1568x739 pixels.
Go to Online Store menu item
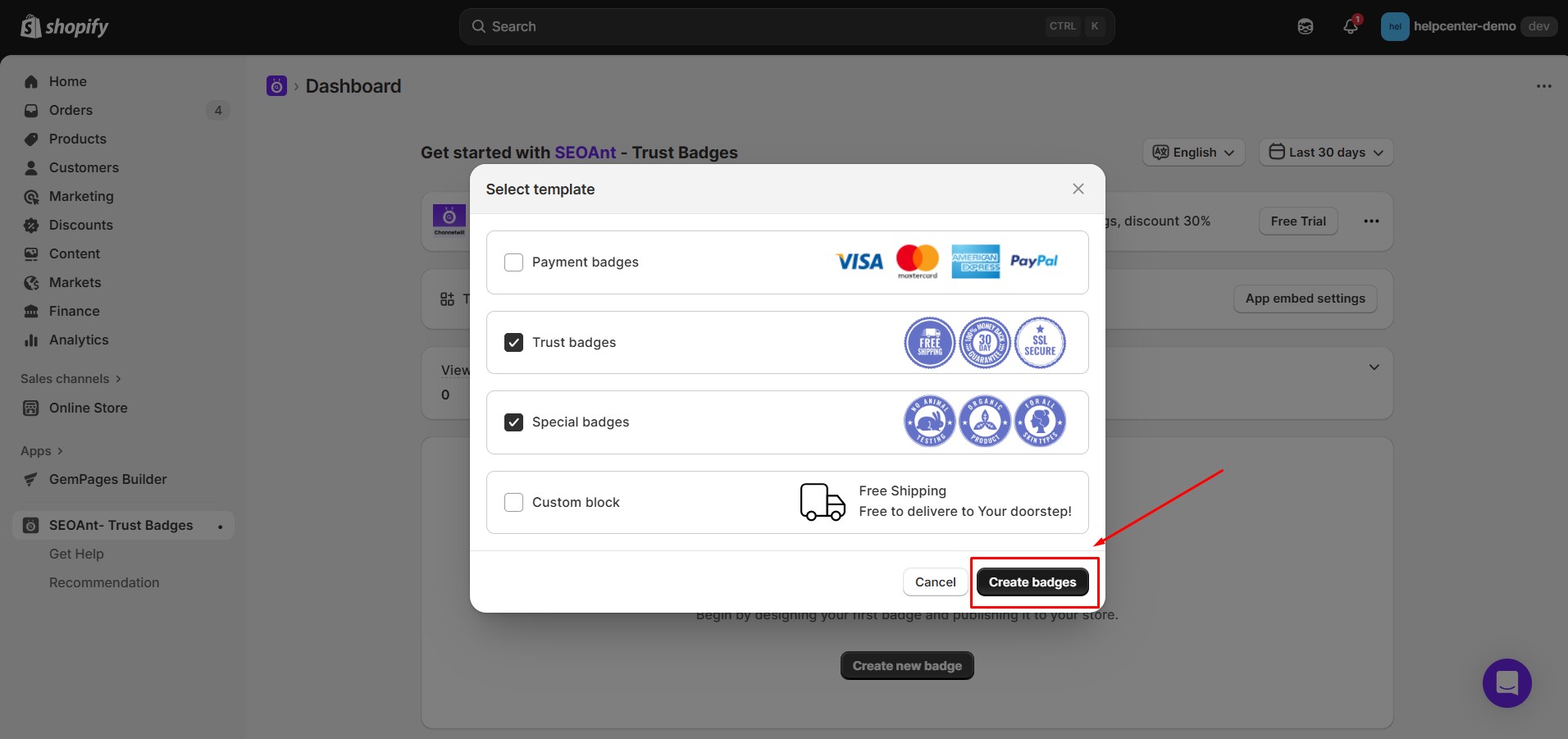pos(88,408)
